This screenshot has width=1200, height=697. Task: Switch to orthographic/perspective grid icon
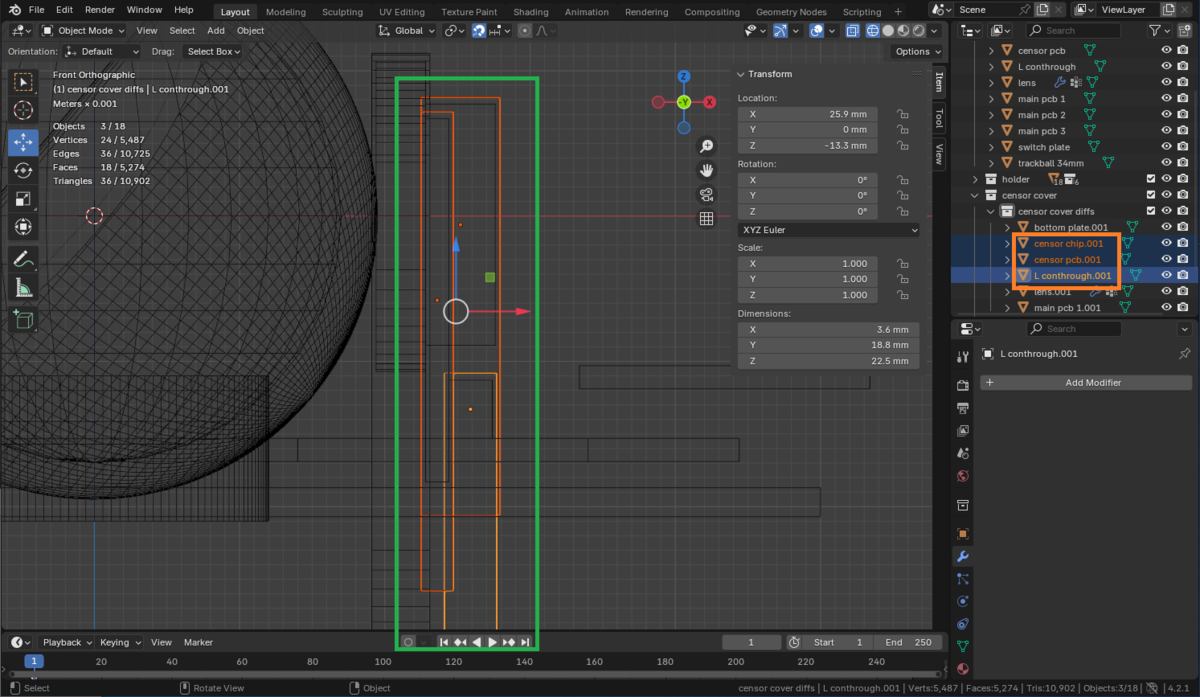point(706,219)
